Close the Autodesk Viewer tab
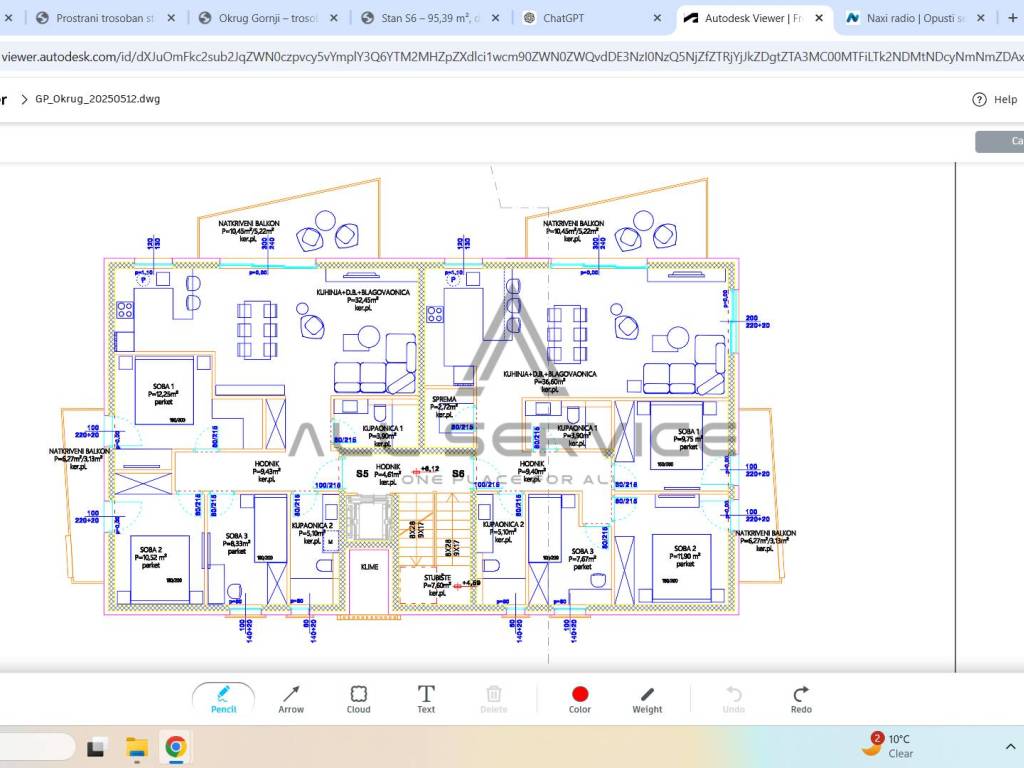 pos(820,18)
